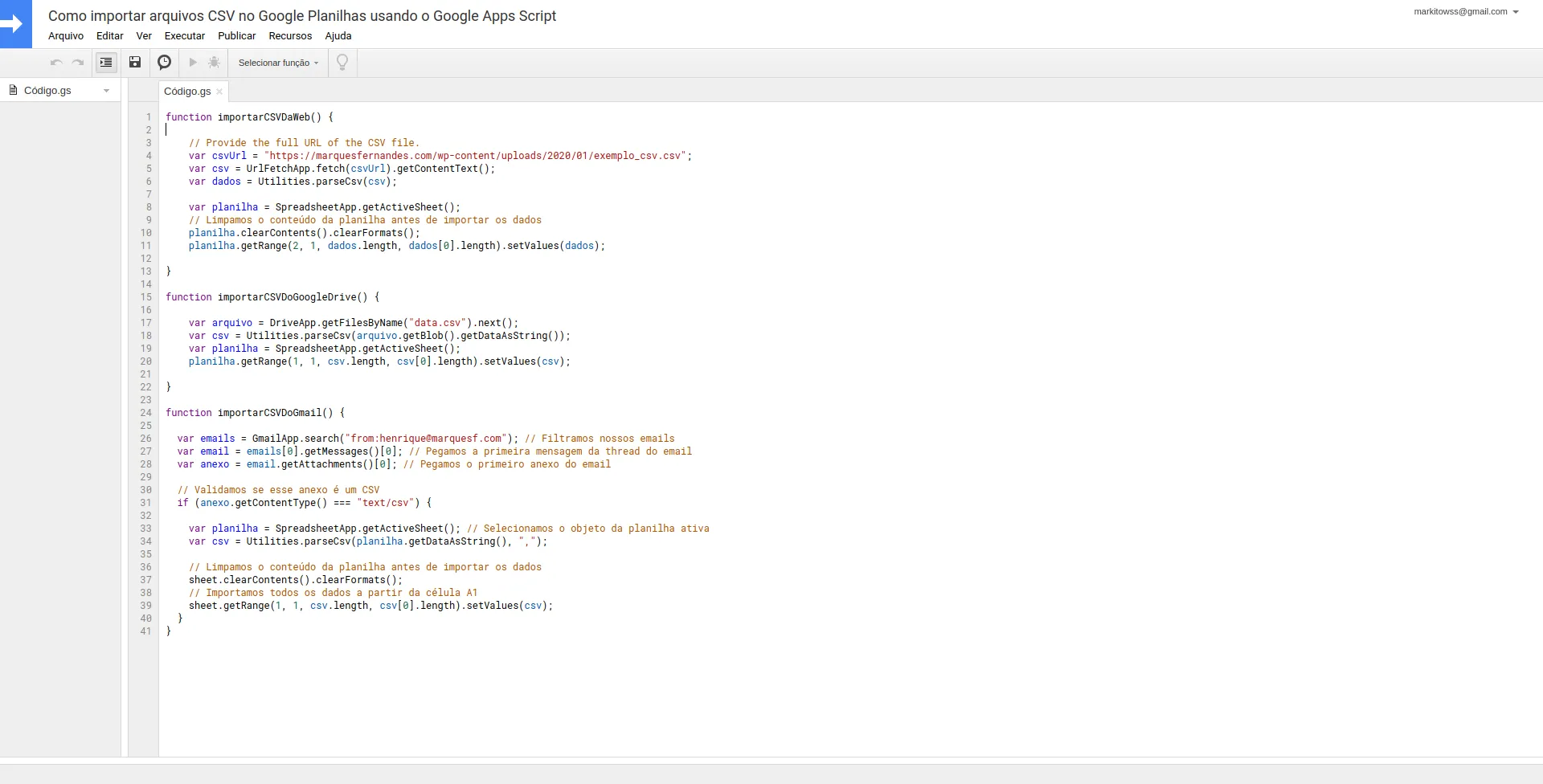Open the Editar menu
Image resolution: width=1543 pixels, height=784 pixels.
pos(110,36)
